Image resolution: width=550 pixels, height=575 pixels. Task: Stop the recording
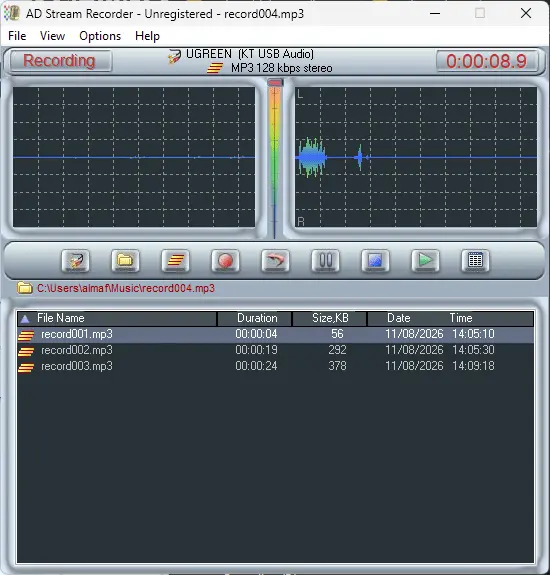pyautogui.click(x=375, y=261)
